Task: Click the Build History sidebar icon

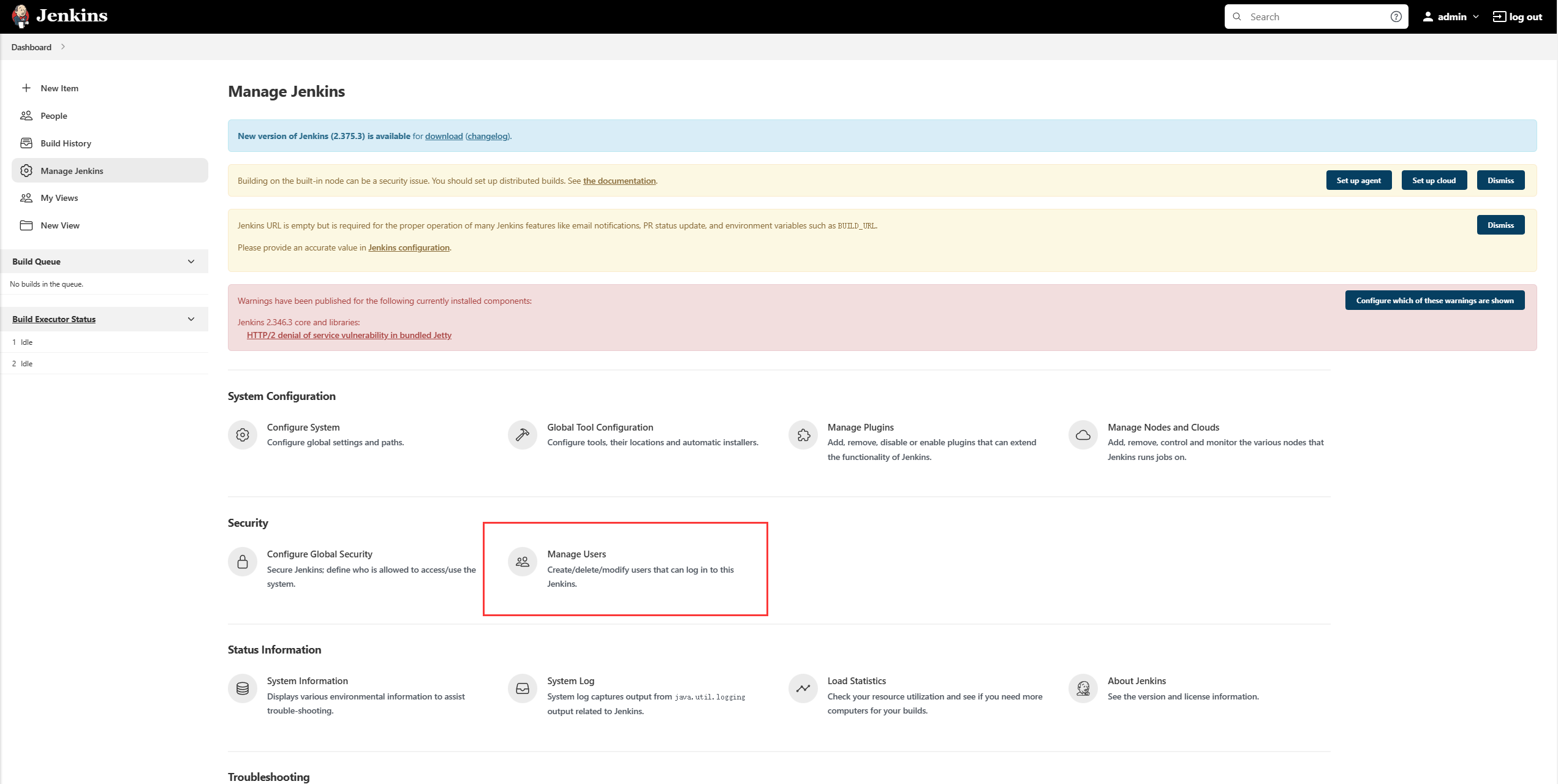Action: [x=26, y=143]
